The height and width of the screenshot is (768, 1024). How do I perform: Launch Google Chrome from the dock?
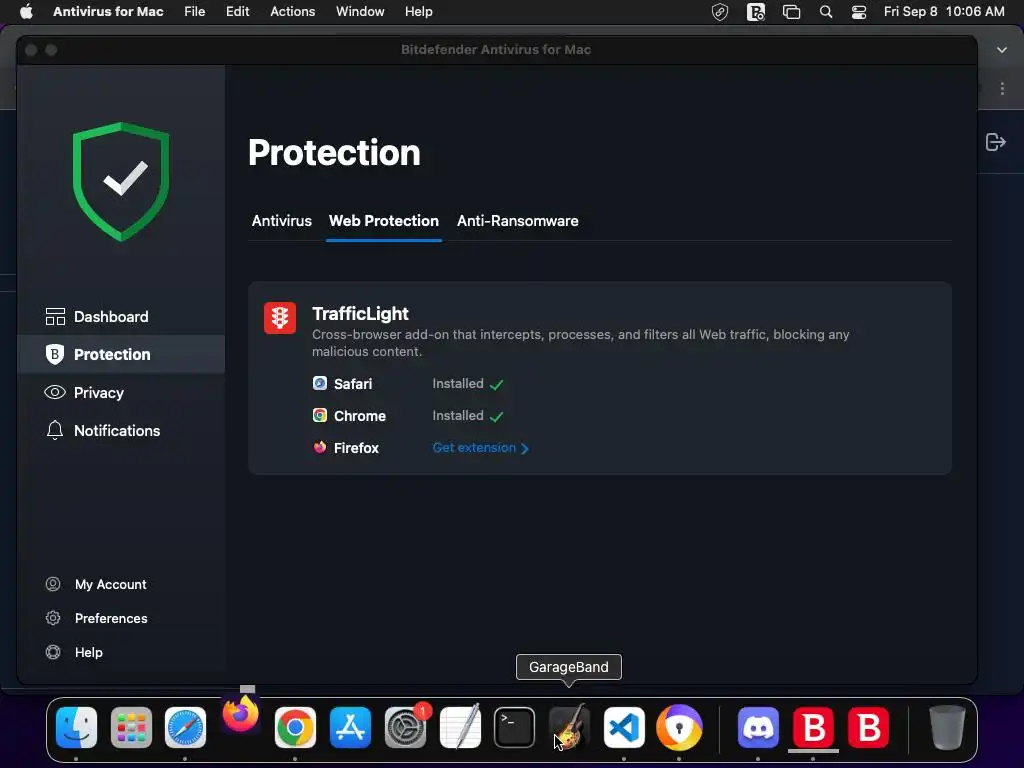[x=295, y=727]
